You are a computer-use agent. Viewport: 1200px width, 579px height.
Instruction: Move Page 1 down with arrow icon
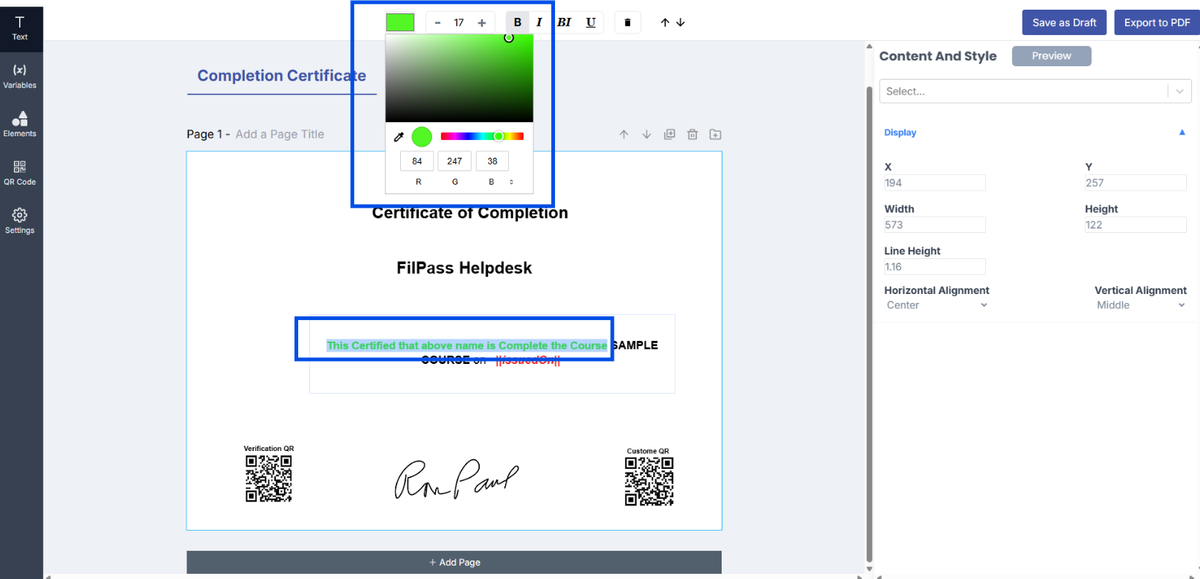tap(646, 134)
